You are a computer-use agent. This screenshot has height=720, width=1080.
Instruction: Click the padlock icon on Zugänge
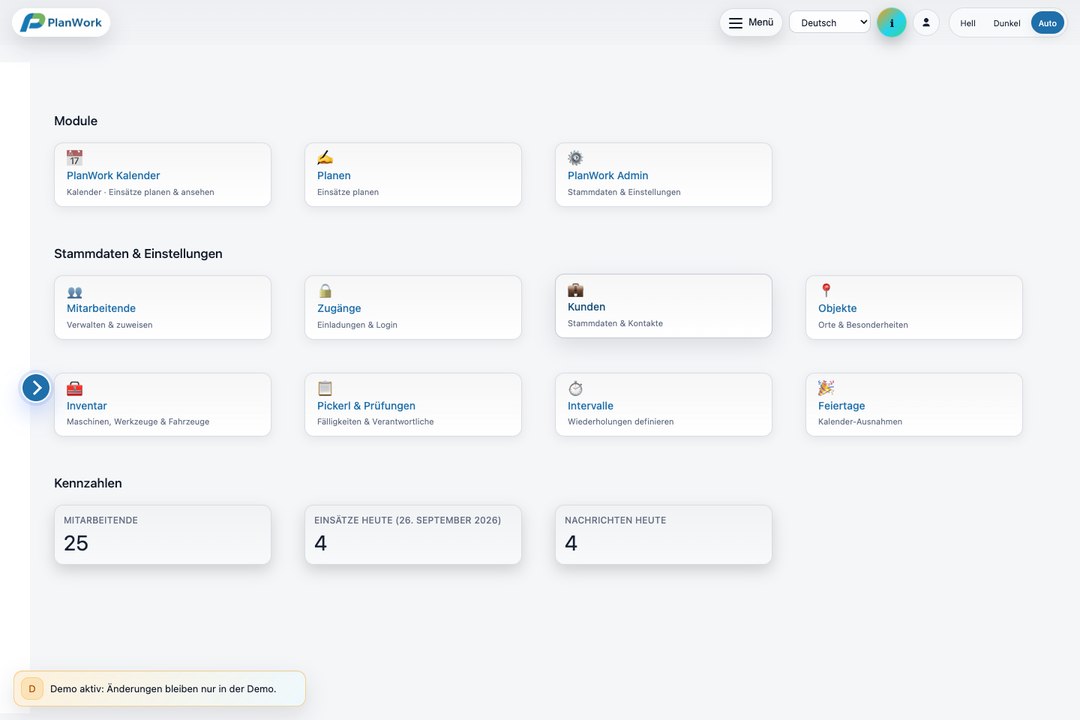tap(325, 291)
